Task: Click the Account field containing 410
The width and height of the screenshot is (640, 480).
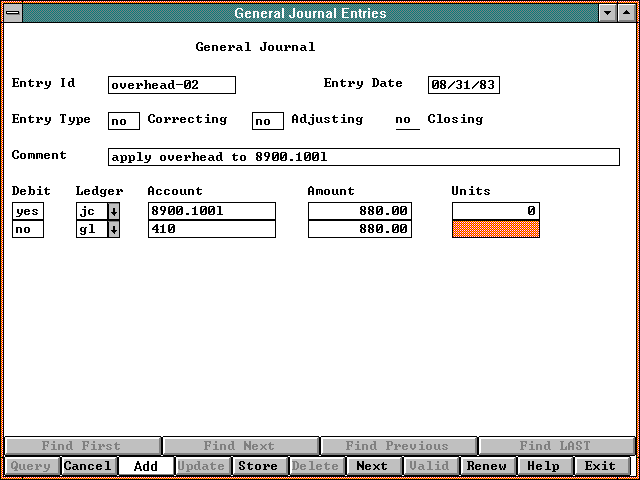Action: coord(211,229)
